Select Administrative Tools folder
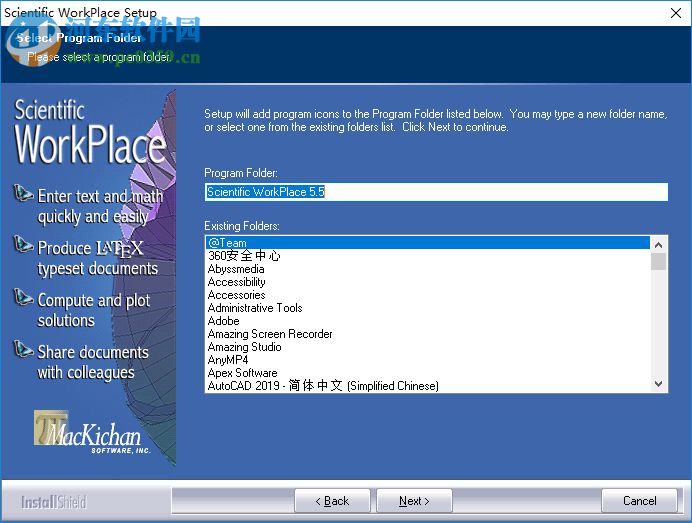The height and width of the screenshot is (523, 692). (x=427, y=308)
